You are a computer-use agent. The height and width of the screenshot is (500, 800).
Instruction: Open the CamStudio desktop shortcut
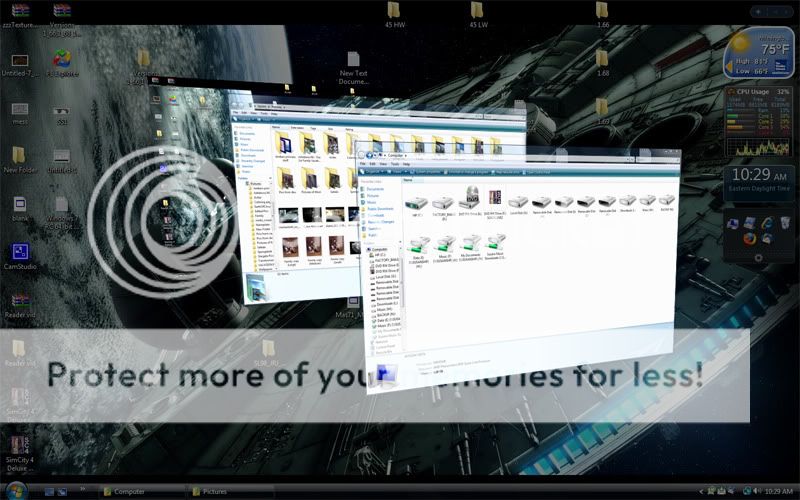point(19,254)
